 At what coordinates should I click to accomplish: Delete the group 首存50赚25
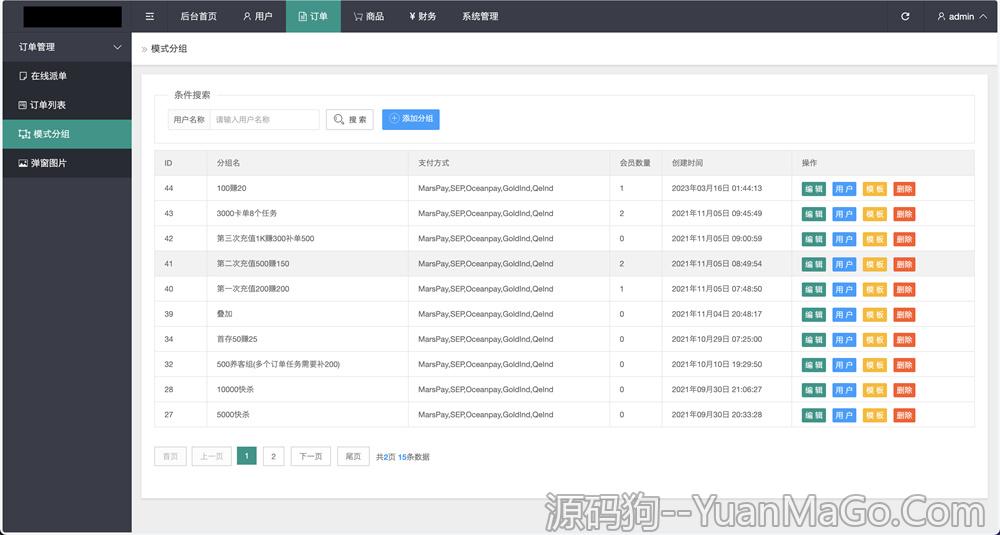pos(904,340)
